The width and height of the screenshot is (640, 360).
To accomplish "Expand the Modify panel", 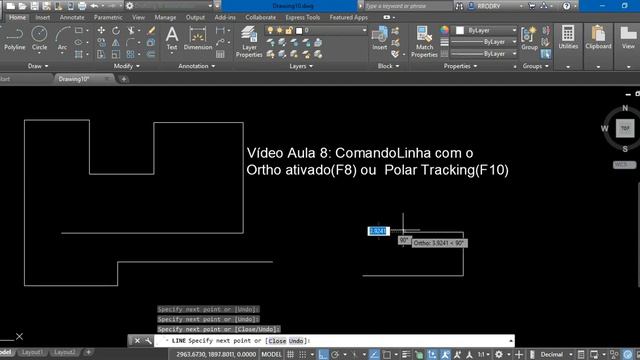I will tap(127, 66).
